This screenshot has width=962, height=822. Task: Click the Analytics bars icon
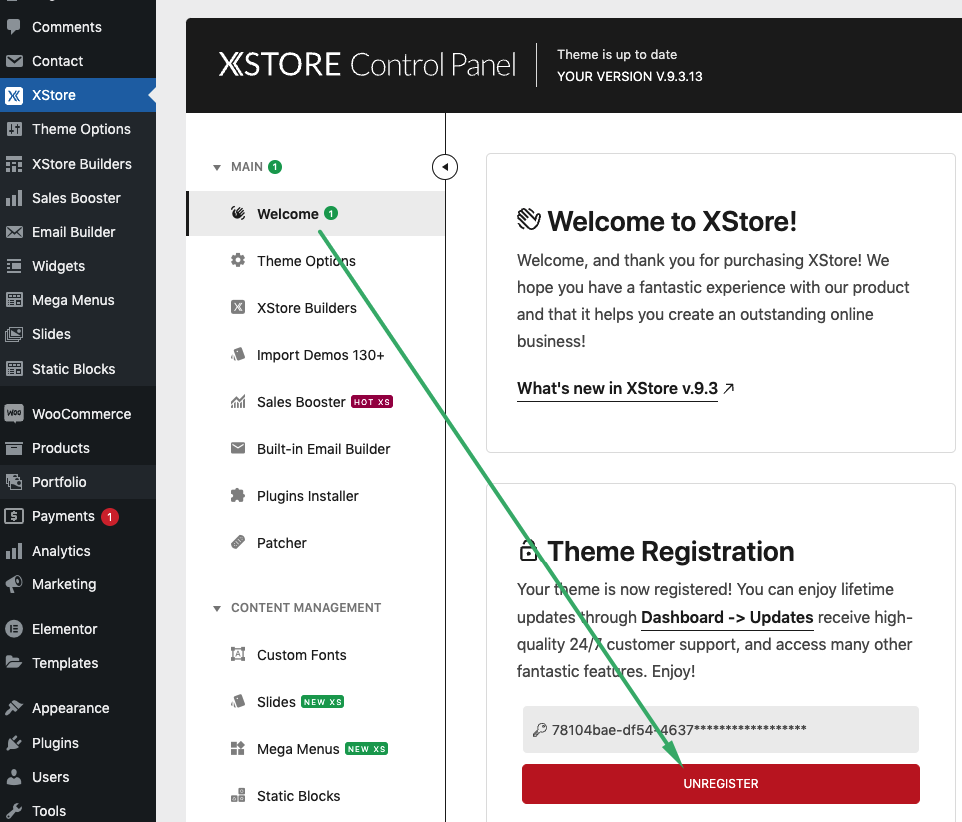(x=13, y=551)
